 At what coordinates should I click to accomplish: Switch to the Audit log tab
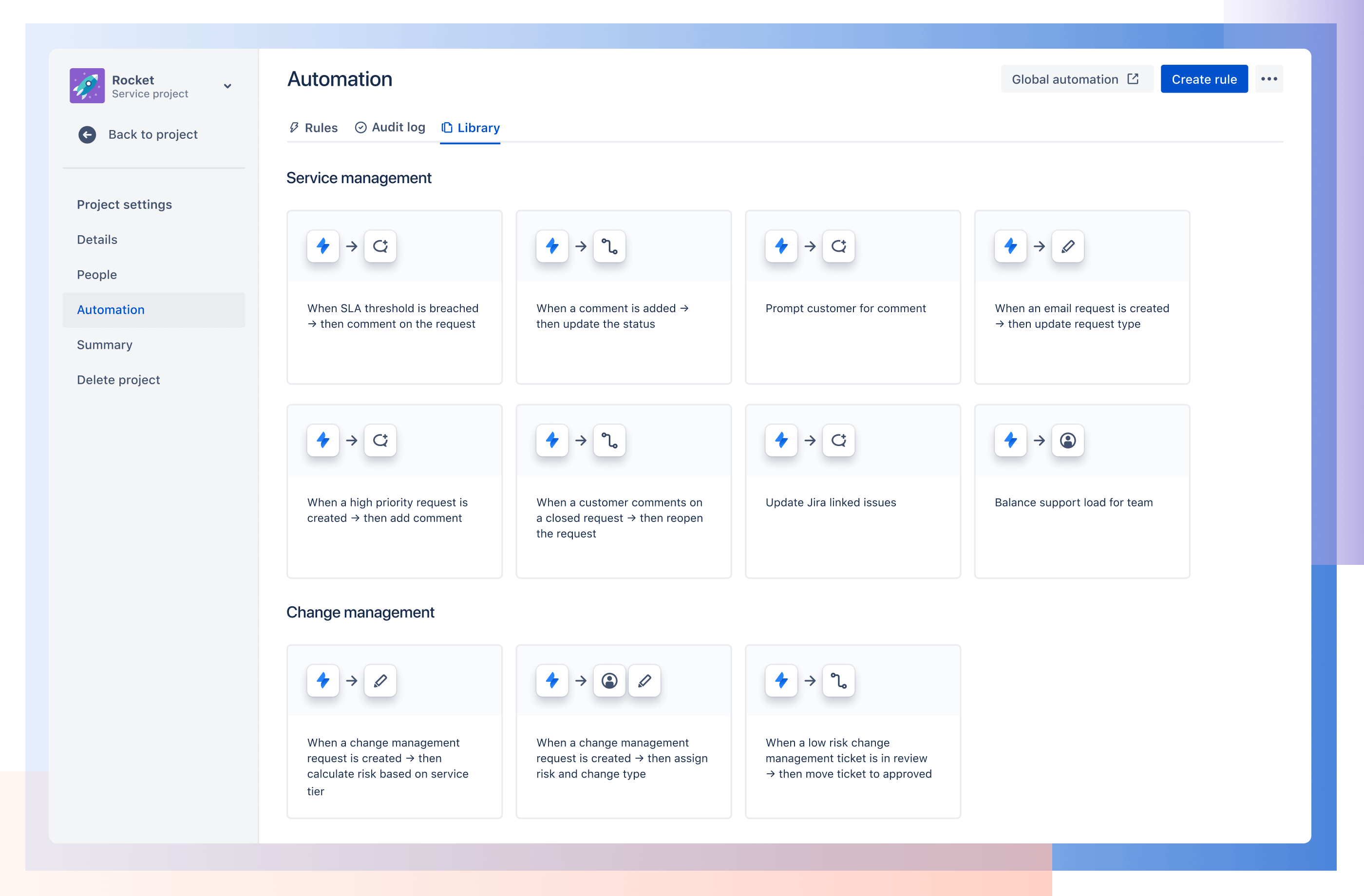(390, 127)
